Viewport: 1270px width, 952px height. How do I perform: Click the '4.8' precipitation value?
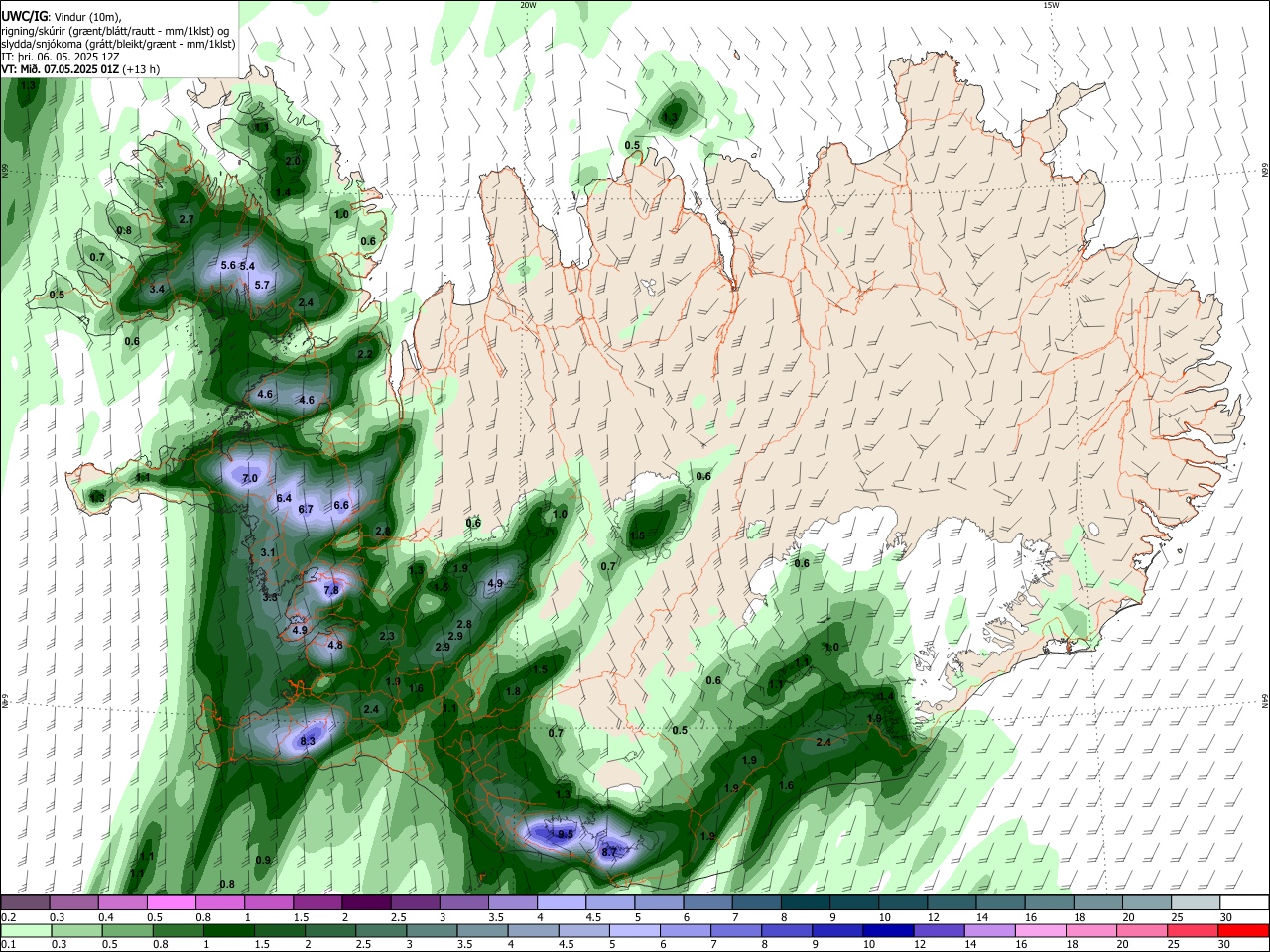pyautogui.click(x=335, y=646)
